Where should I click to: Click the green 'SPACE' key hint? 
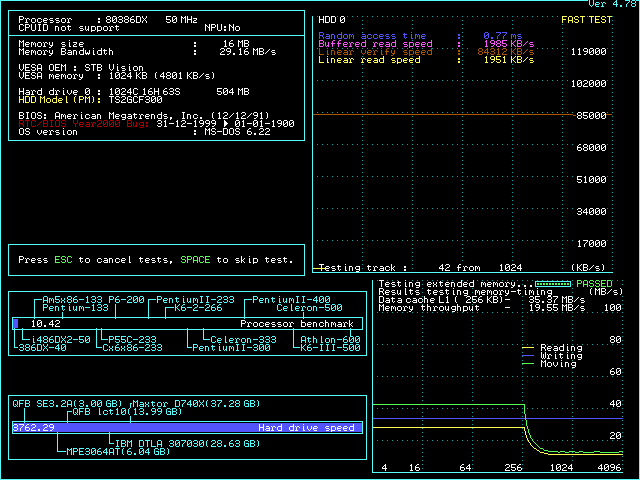196,260
